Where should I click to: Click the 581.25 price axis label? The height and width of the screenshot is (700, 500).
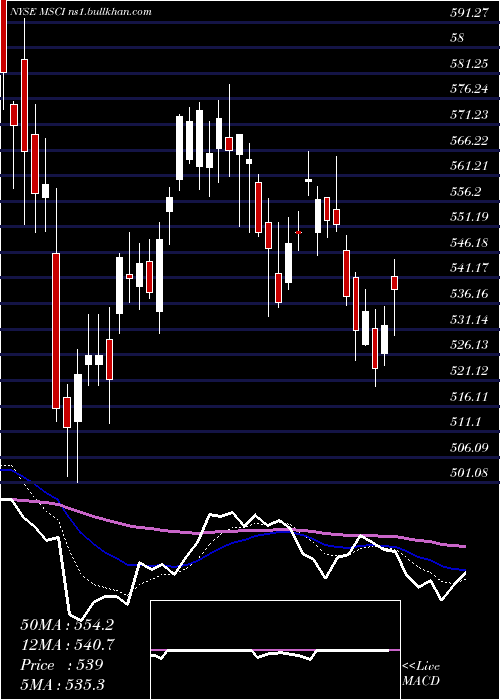point(469,64)
